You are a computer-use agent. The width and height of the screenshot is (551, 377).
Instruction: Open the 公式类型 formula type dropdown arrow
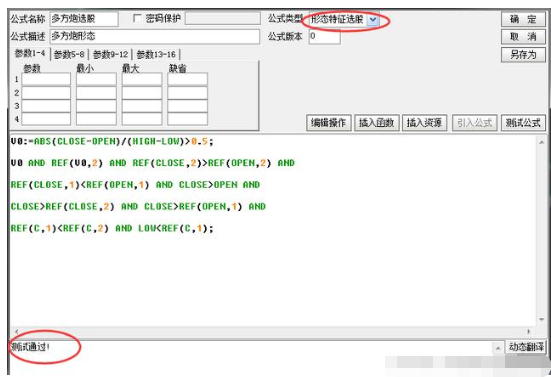coord(373,20)
